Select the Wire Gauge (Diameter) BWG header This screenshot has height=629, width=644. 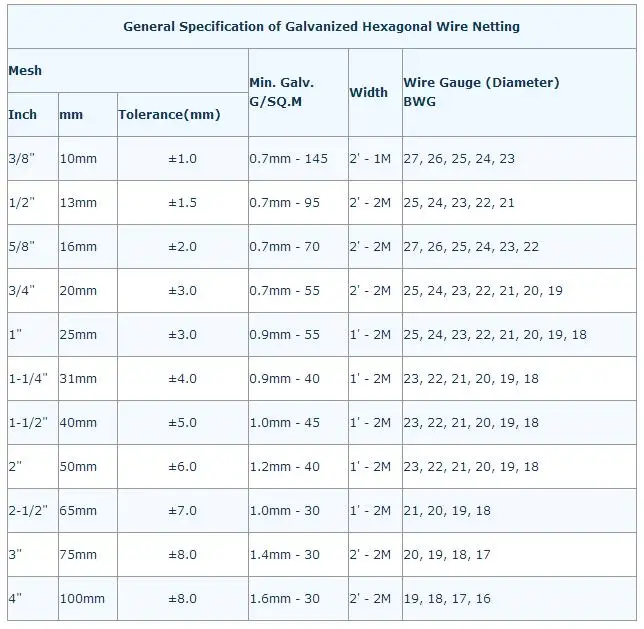pyautogui.click(x=481, y=92)
